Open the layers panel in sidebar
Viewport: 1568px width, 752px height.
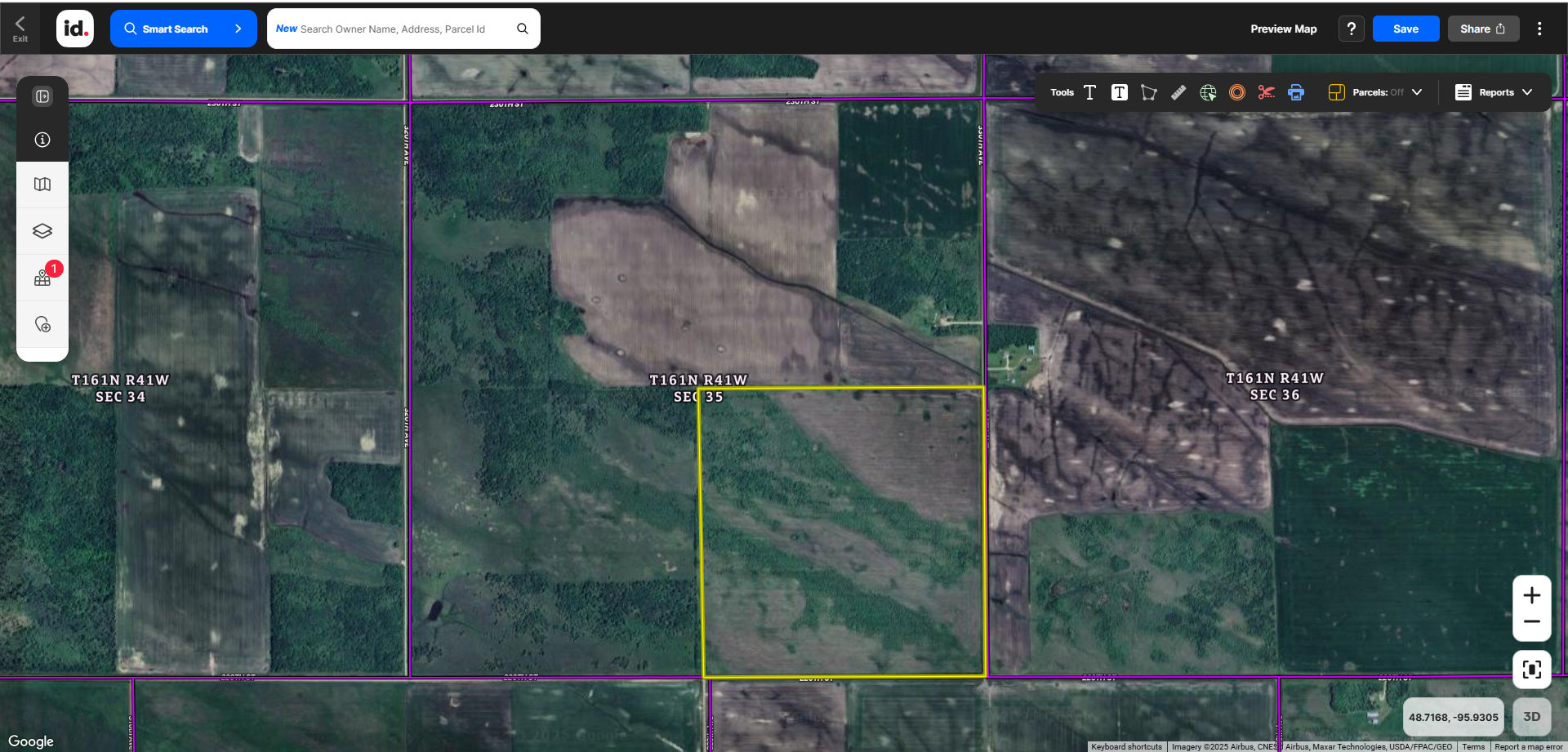point(42,231)
